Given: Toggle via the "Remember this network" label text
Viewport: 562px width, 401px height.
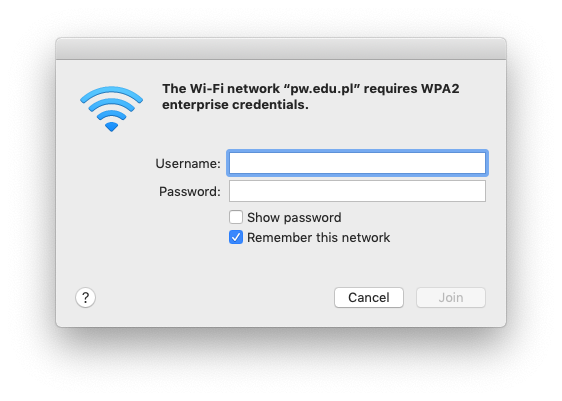Looking at the screenshot, I should click(319, 238).
